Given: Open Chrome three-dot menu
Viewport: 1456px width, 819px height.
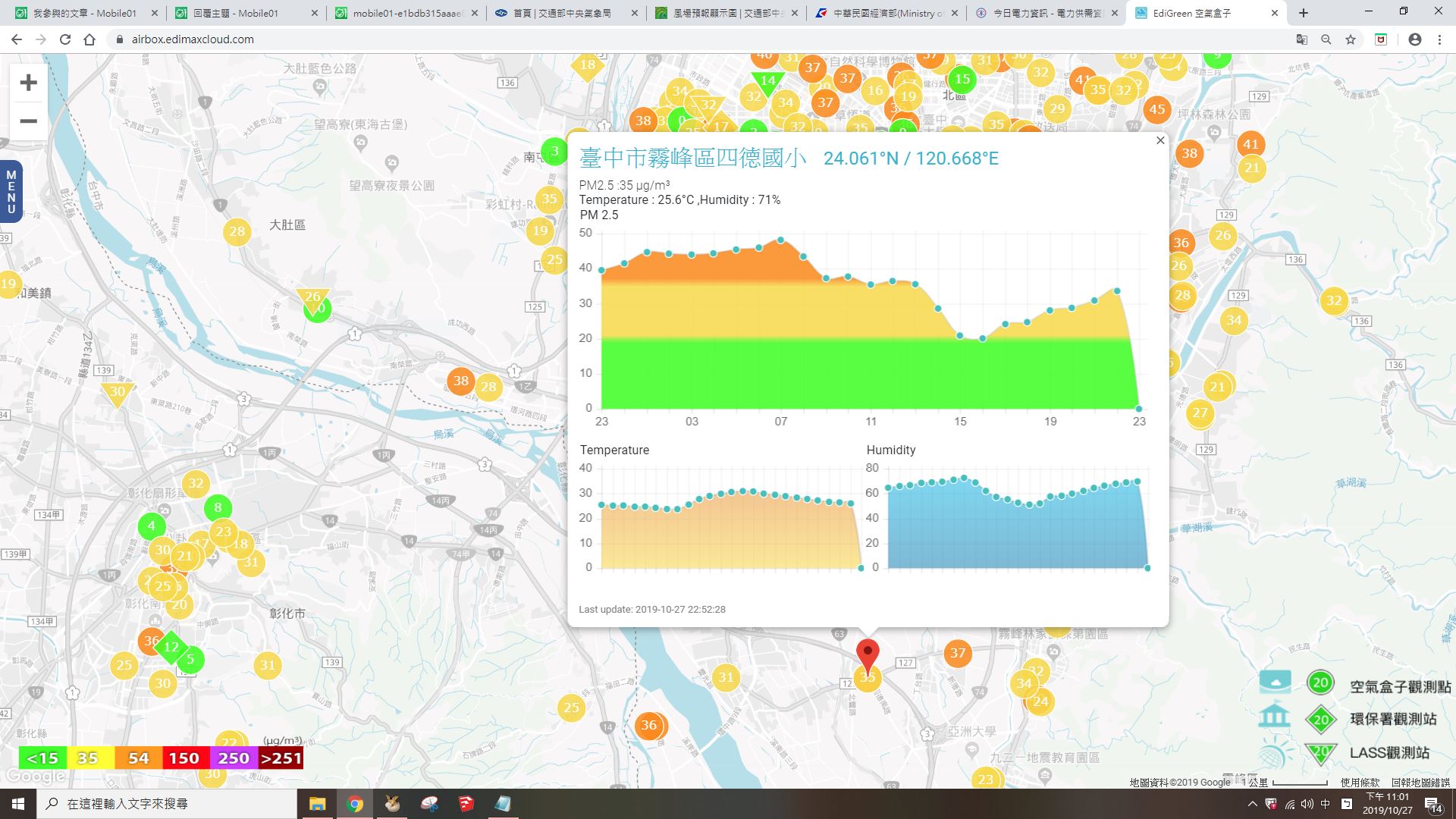Looking at the screenshot, I should [x=1439, y=39].
